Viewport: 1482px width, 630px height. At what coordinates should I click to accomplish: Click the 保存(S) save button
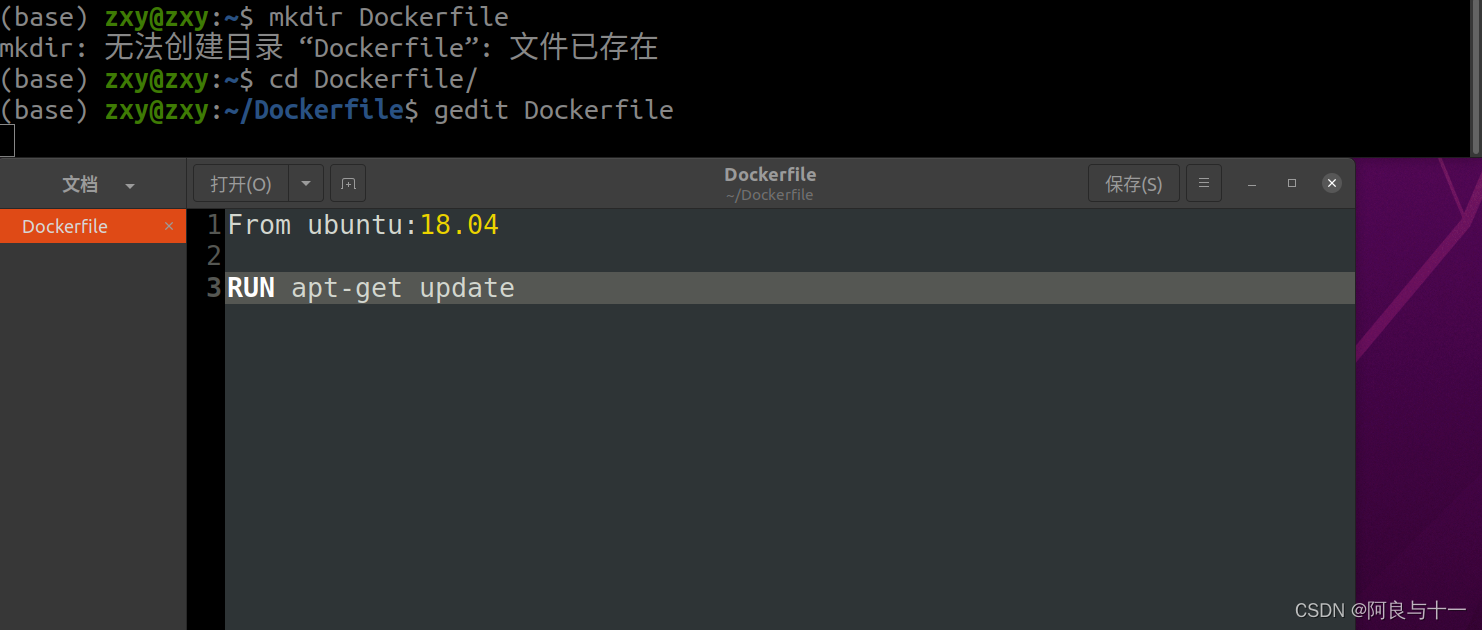pos(1133,183)
